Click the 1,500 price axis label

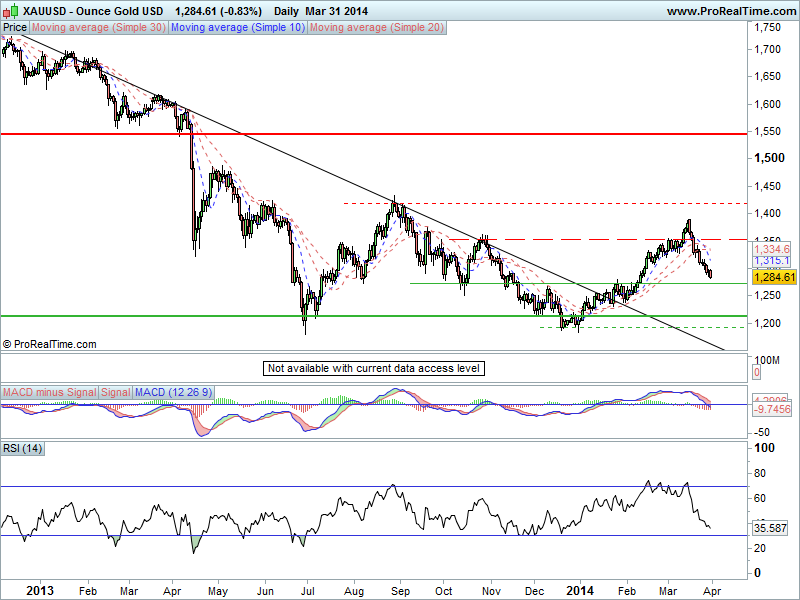tap(769, 158)
